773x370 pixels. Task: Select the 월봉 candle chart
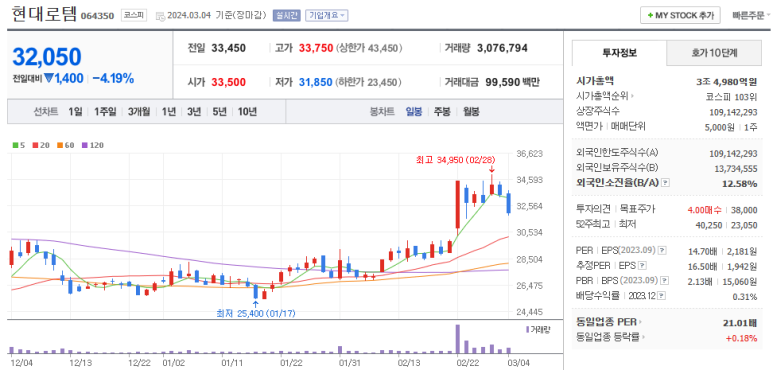click(471, 111)
